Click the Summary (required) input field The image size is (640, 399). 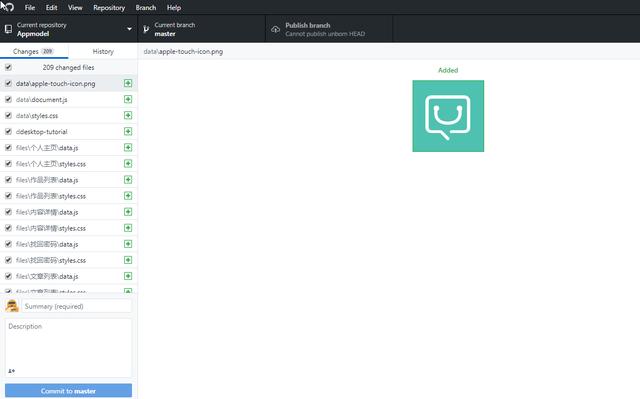point(77,306)
